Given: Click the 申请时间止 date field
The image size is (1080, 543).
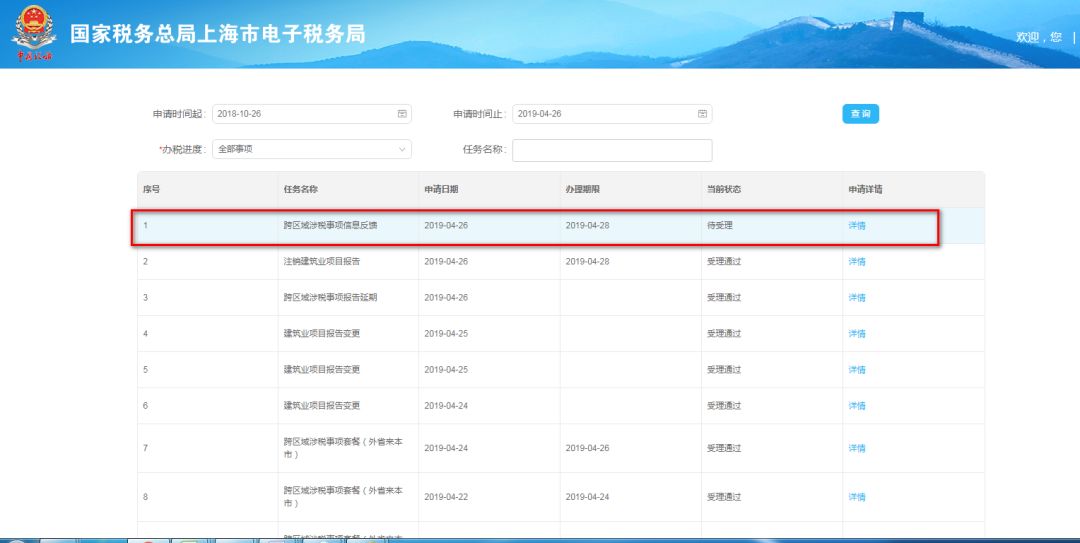Looking at the screenshot, I should pos(600,114).
